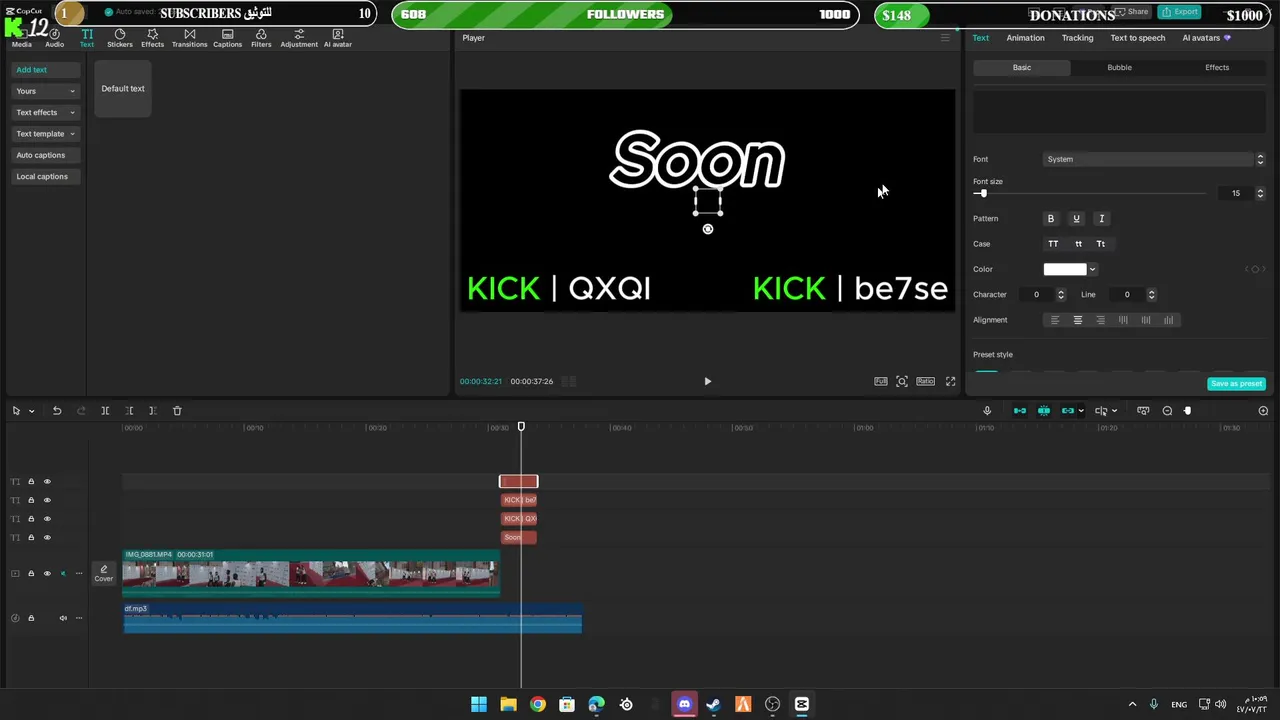
Task: Click the Ratio button in player
Action: pos(925,381)
